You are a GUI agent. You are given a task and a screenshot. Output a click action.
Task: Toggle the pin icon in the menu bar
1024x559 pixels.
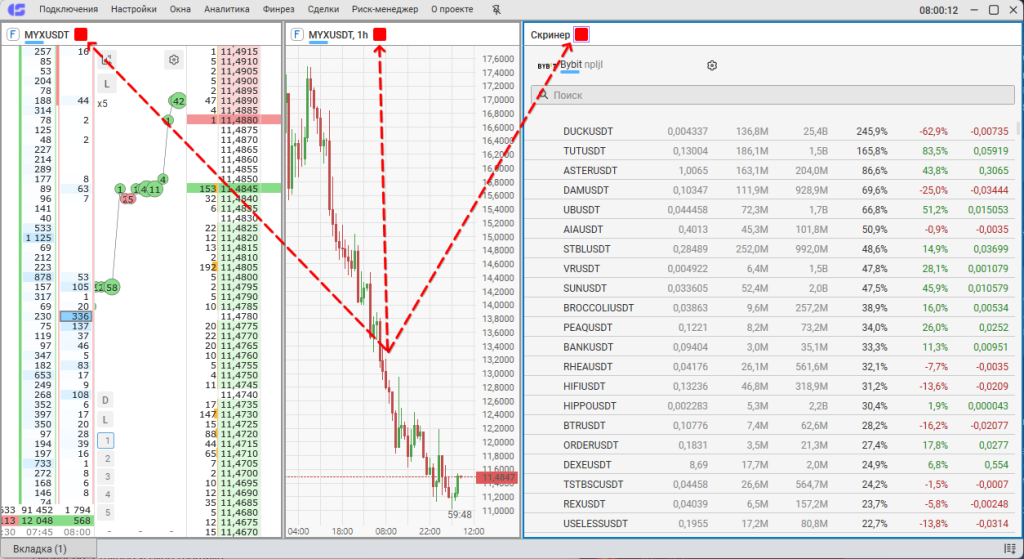tap(496, 10)
